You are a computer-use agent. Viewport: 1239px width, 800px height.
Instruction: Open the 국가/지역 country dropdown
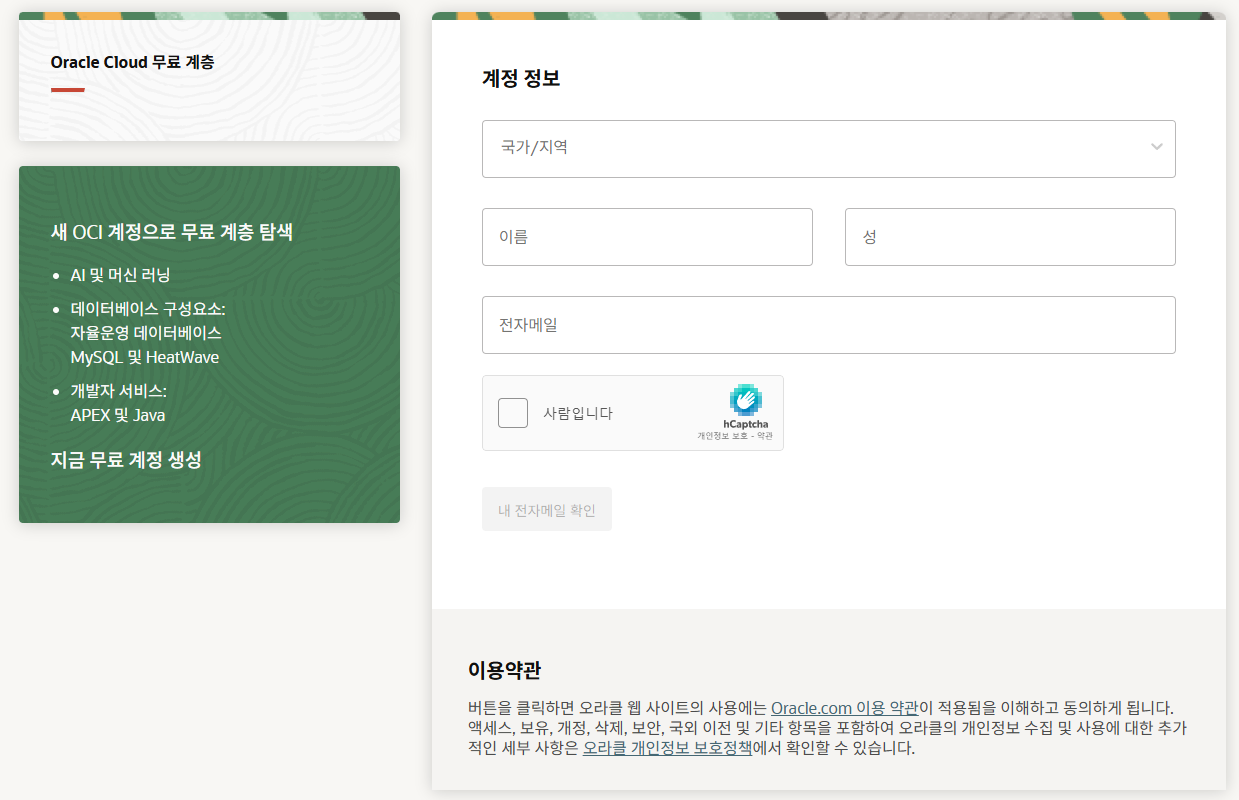tap(828, 149)
